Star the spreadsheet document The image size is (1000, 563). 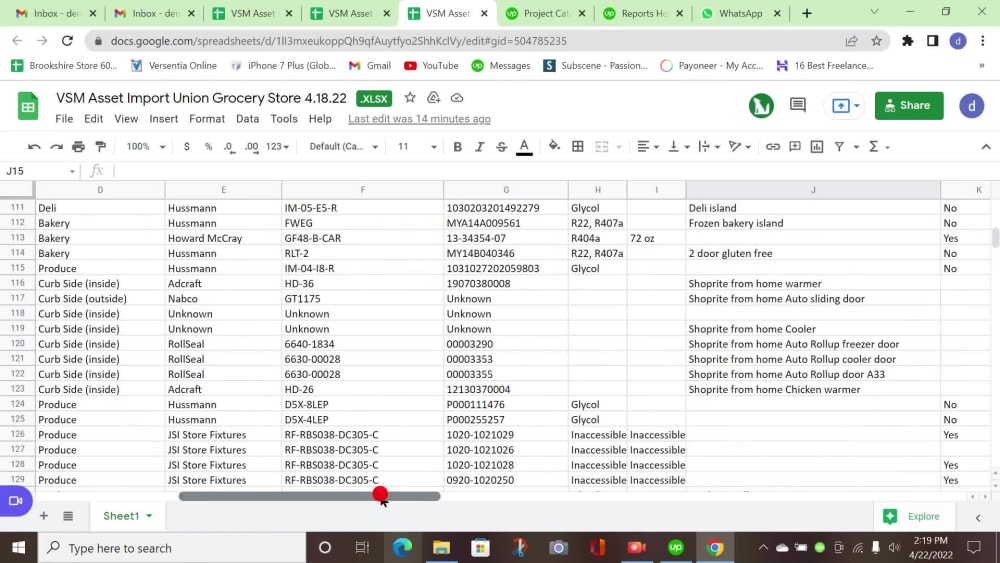pyautogui.click(x=410, y=98)
